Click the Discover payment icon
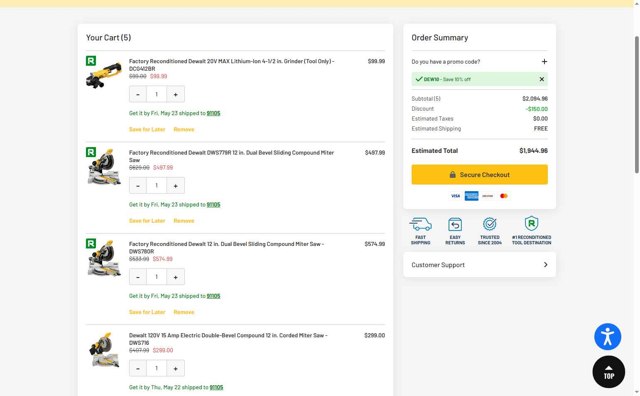640x396 pixels. [x=488, y=196]
